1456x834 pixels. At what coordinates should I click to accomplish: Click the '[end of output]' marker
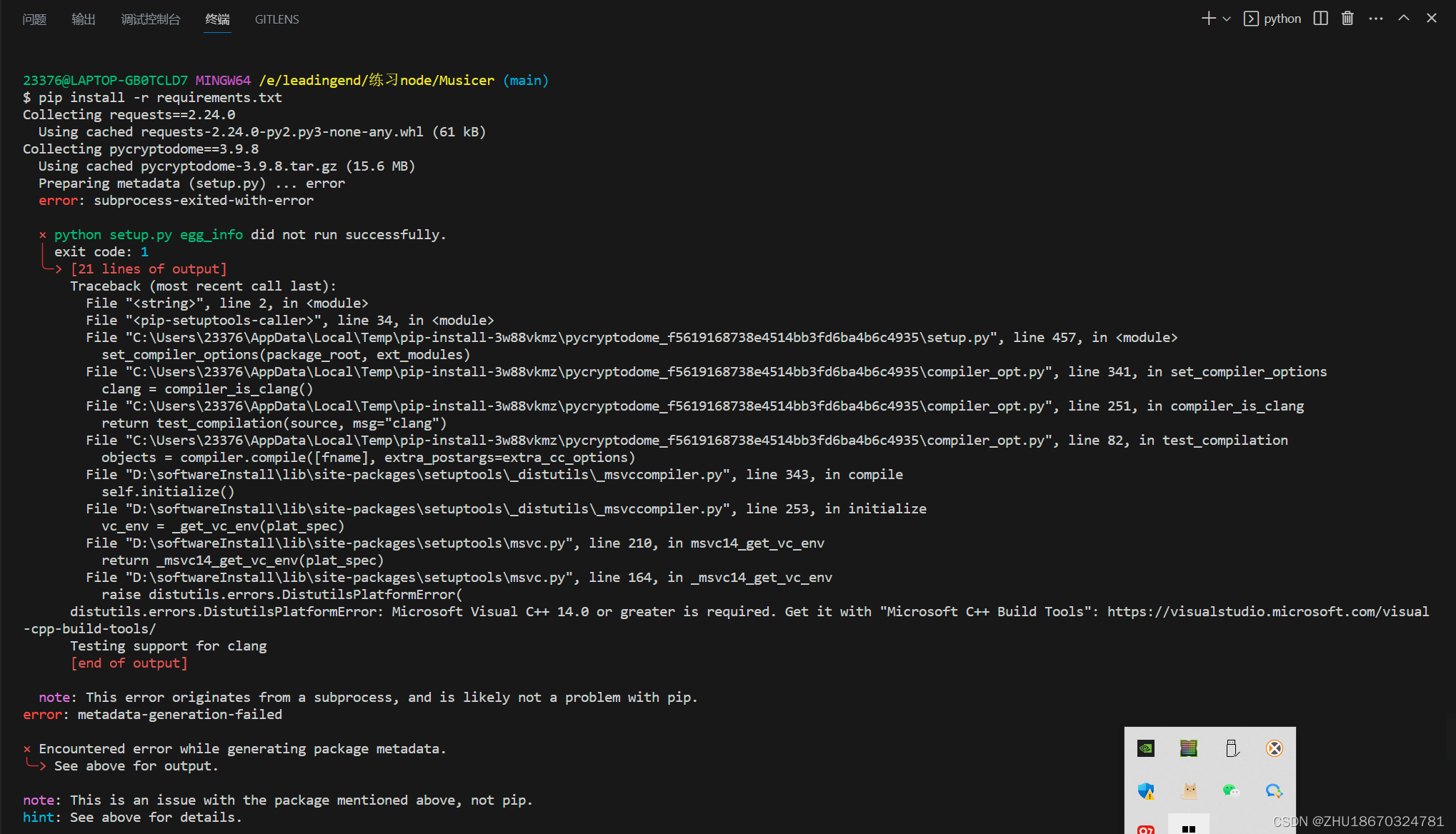coord(129,663)
